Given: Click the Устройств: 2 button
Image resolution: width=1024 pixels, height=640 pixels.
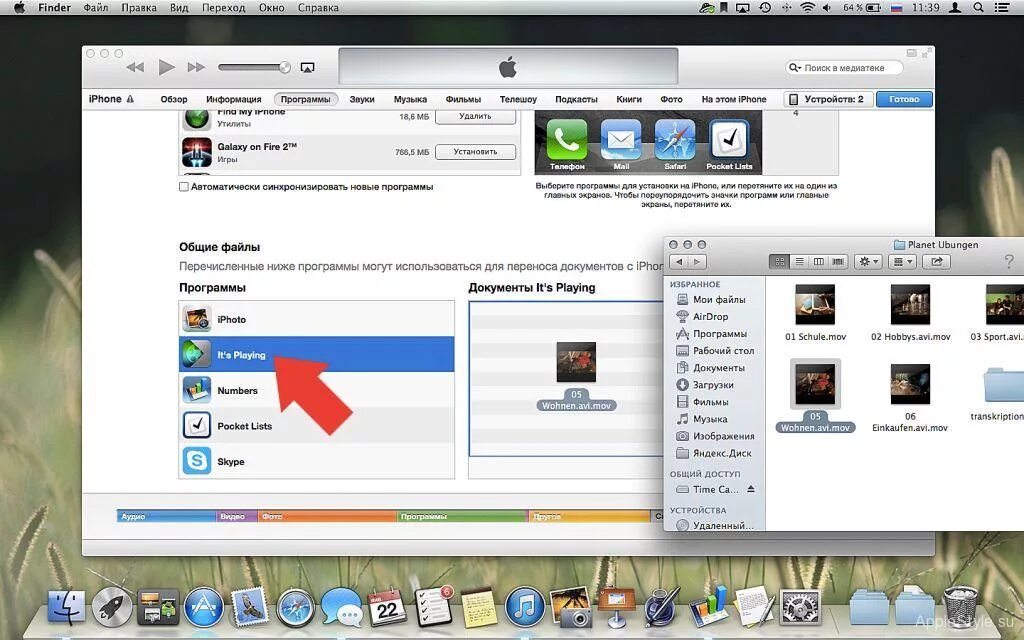Looking at the screenshot, I should pos(827,99).
